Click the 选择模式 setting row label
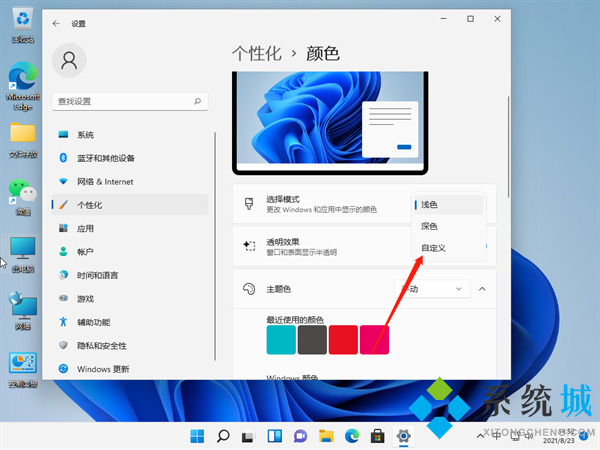600x450 pixels. 283,199
